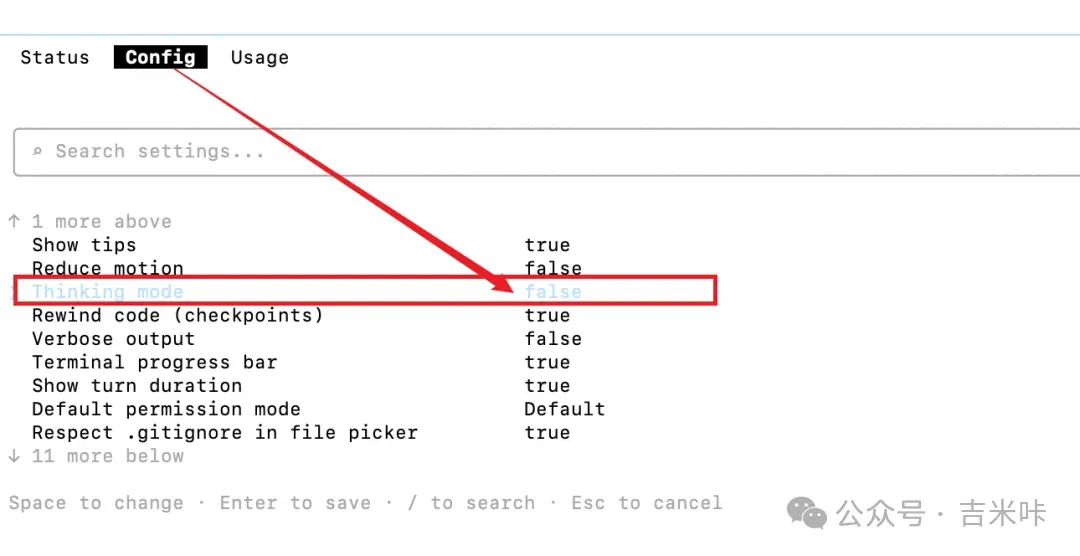This screenshot has height=556, width=1080.
Task: Click the magnifier icon in the search box
Action: click(x=38, y=152)
